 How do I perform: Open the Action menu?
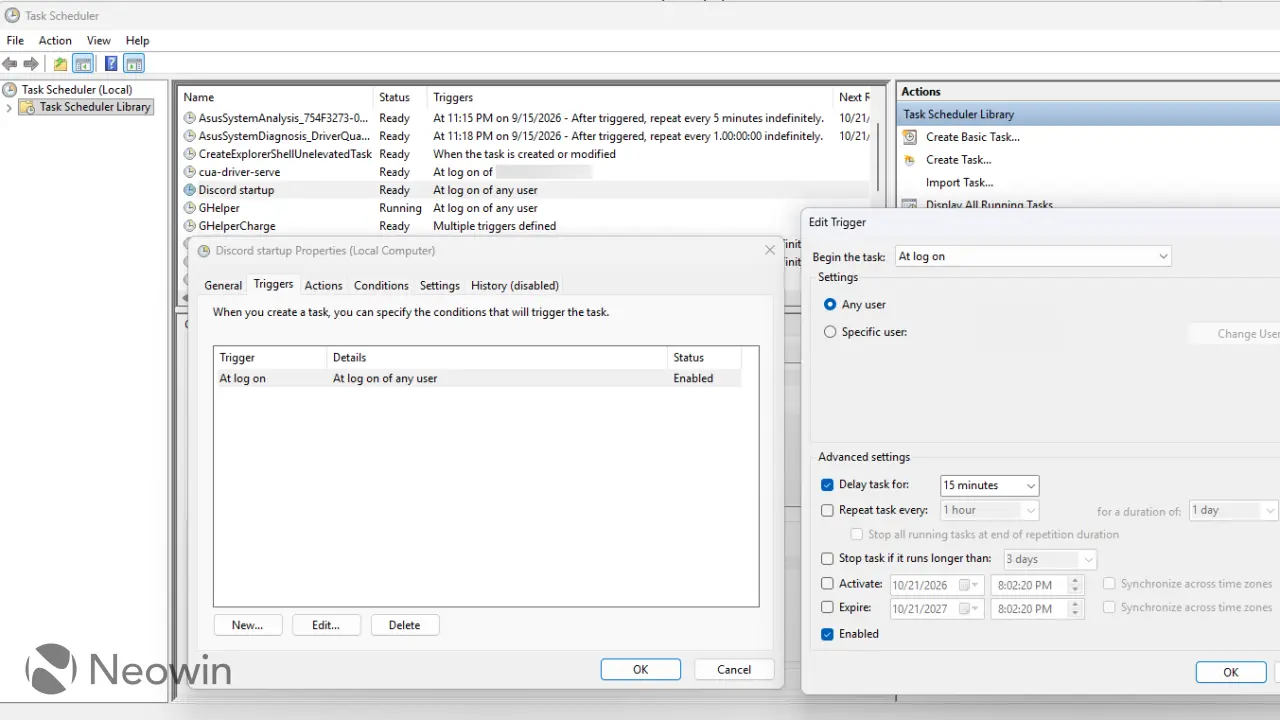(55, 41)
